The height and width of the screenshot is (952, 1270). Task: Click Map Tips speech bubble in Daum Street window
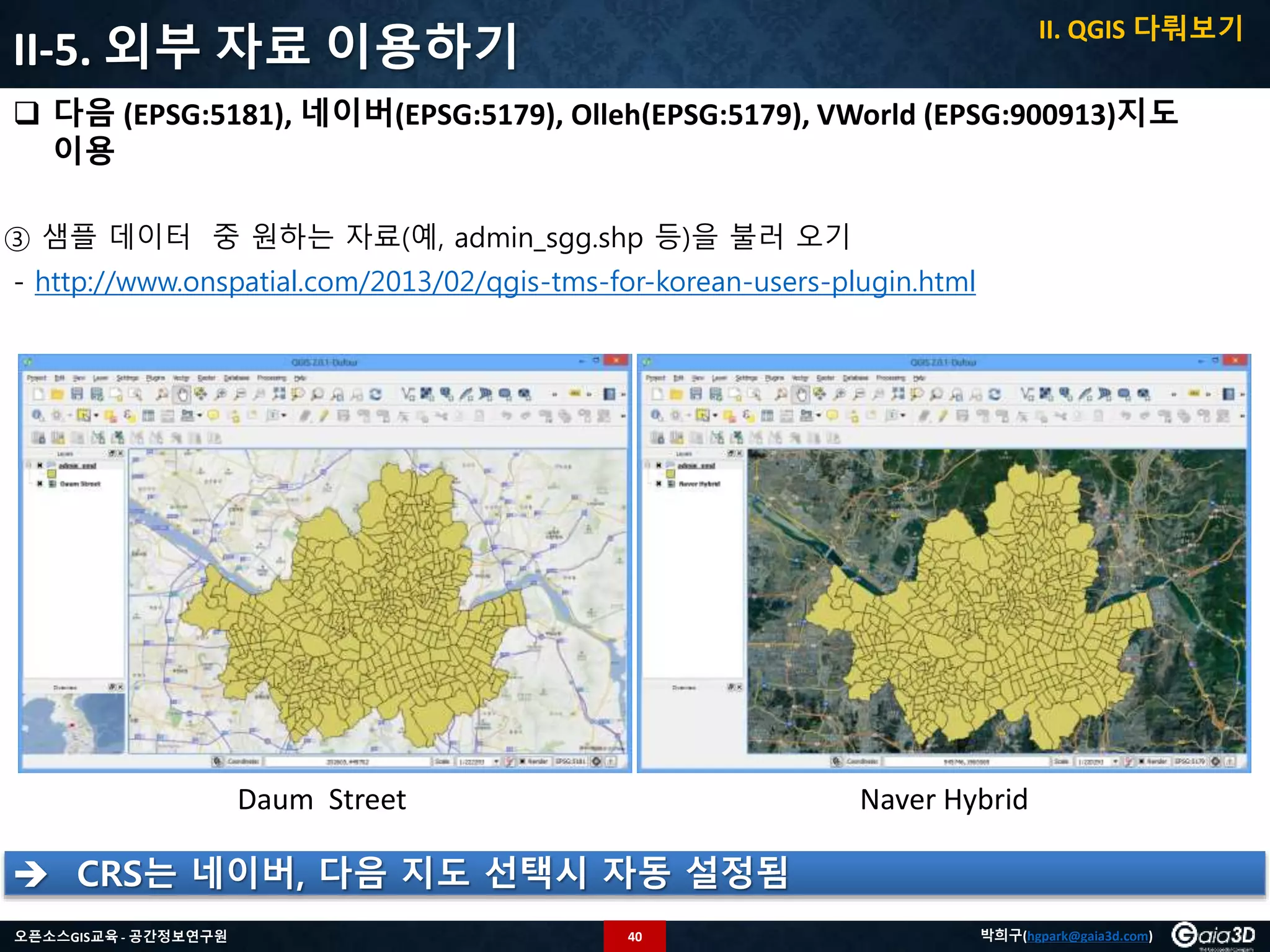point(213,416)
